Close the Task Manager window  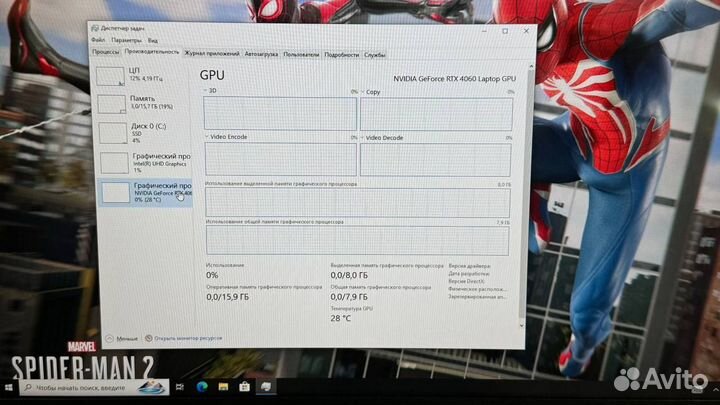(x=526, y=31)
